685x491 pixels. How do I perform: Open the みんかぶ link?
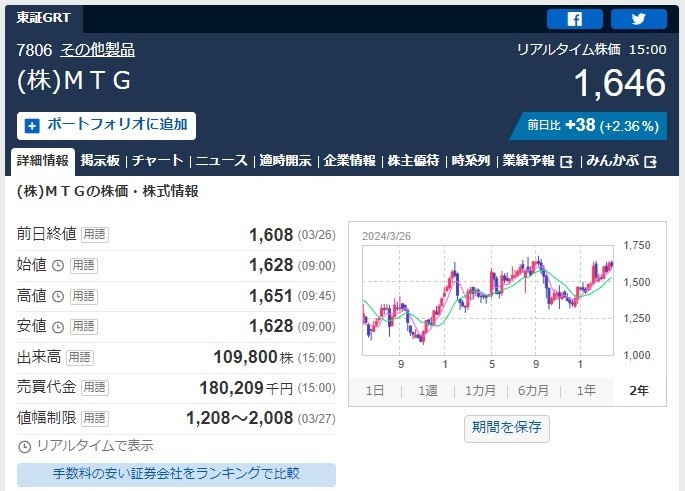coord(612,161)
